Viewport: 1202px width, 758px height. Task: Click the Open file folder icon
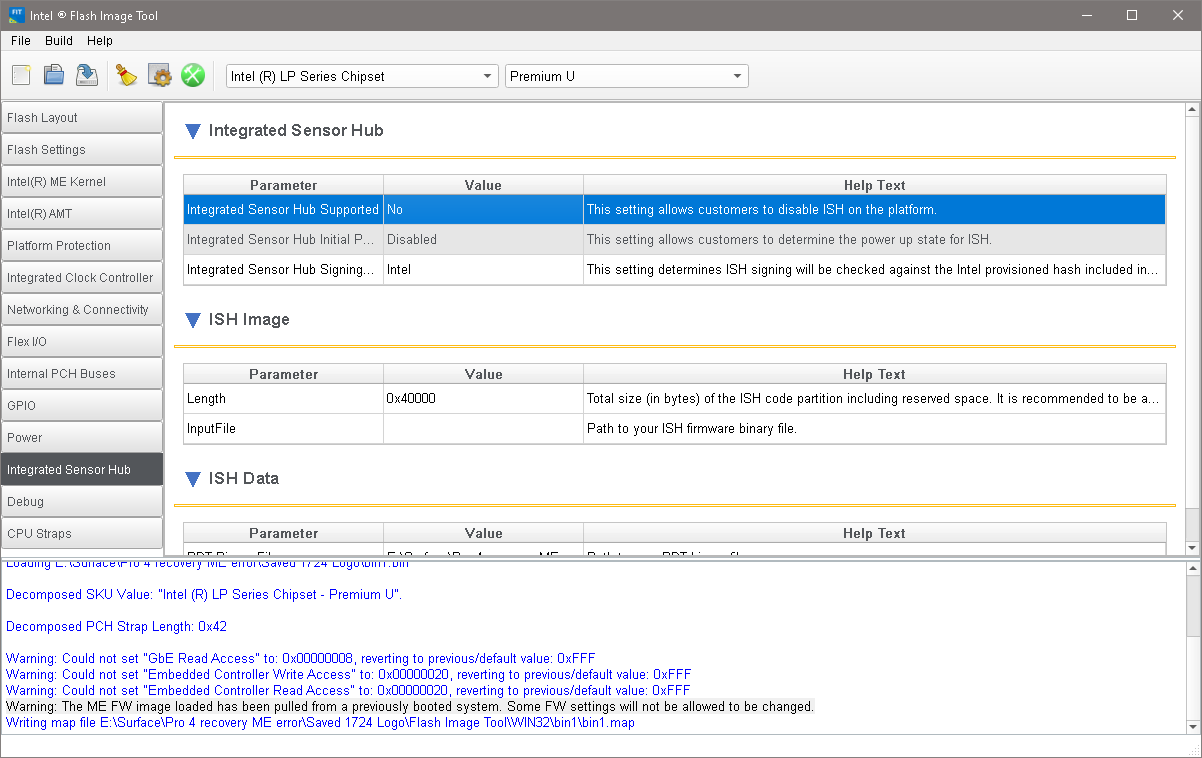coord(54,75)
